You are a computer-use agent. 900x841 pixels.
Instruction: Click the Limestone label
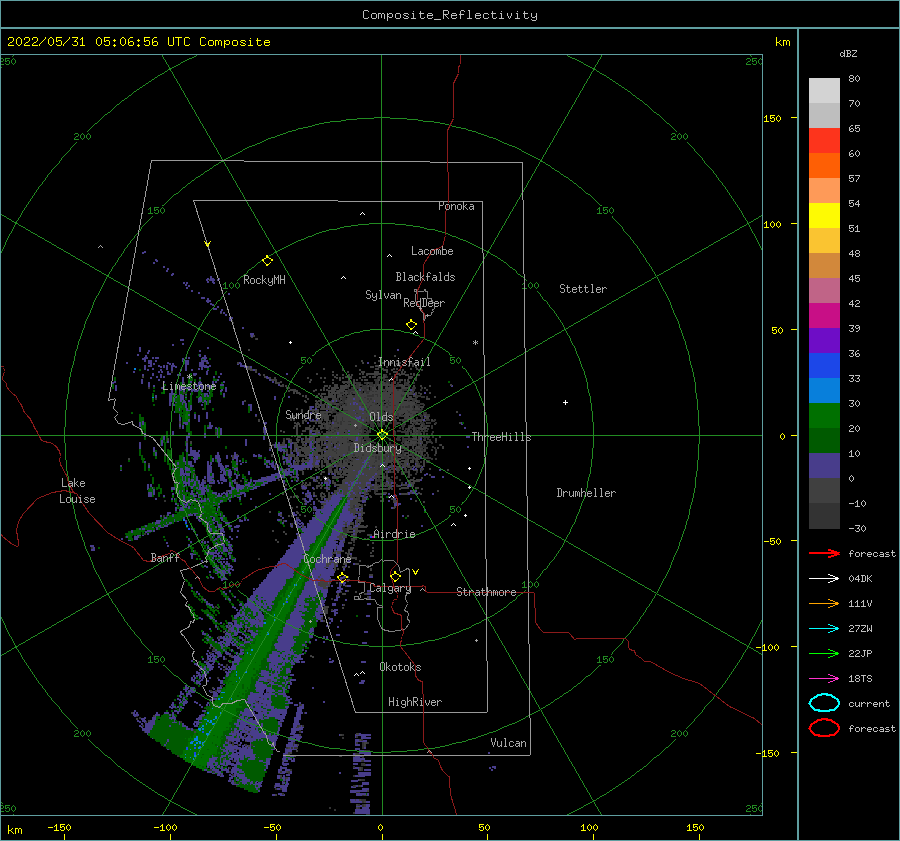pyautogui.click(x=189, y=386)
